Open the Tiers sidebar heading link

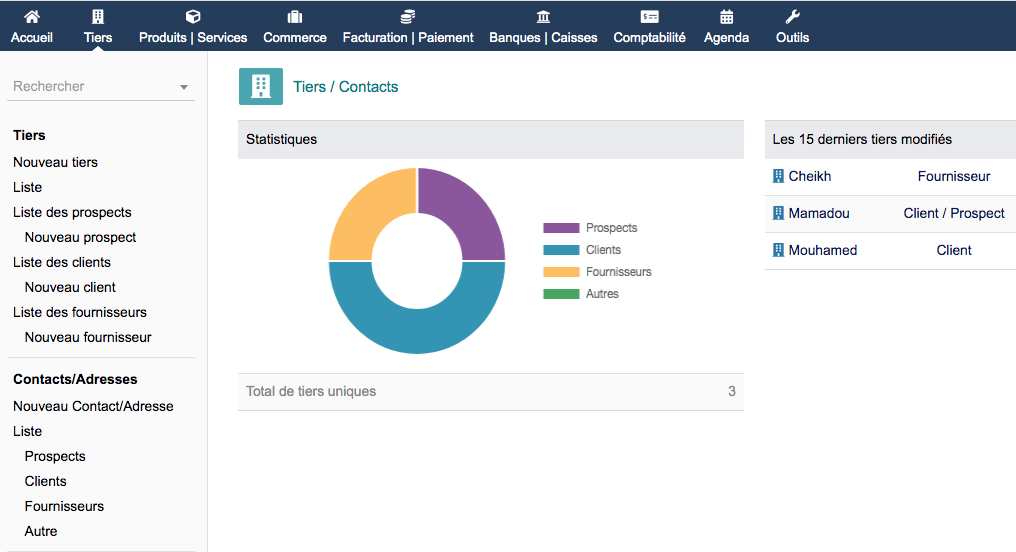[x=29, y=135]
